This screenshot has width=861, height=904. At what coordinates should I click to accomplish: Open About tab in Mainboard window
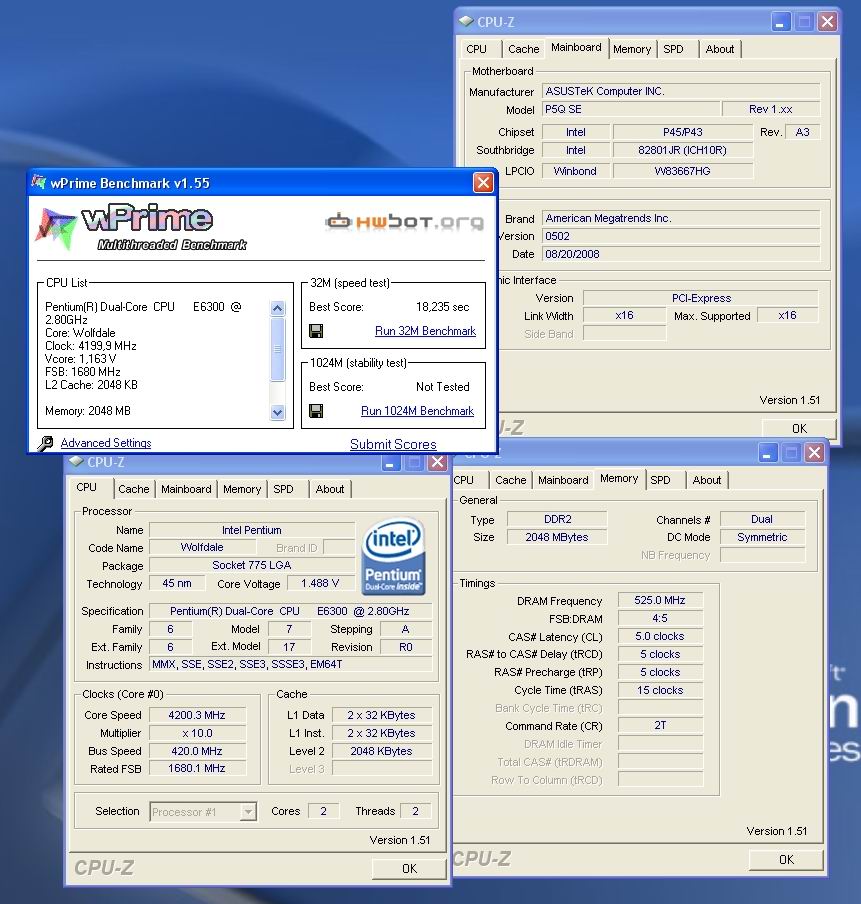coord(720,49)
